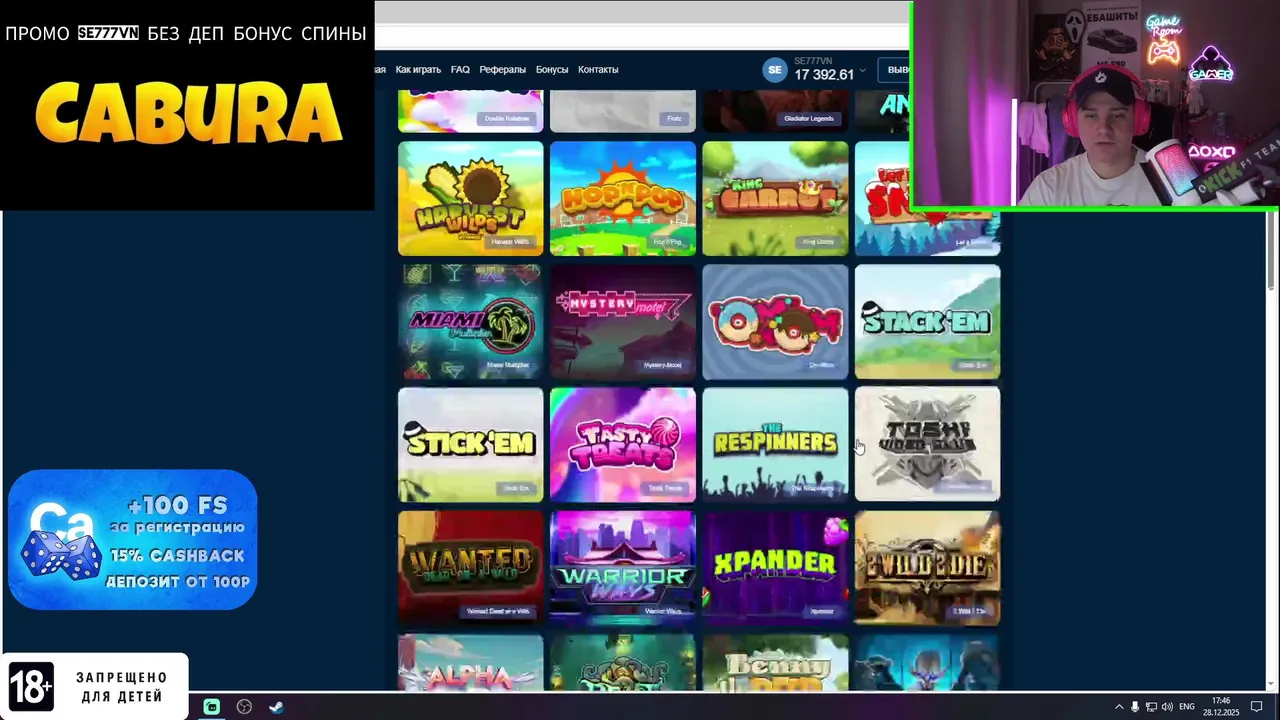
Task: Open the Toshi Video Club game
Action: 927,445
